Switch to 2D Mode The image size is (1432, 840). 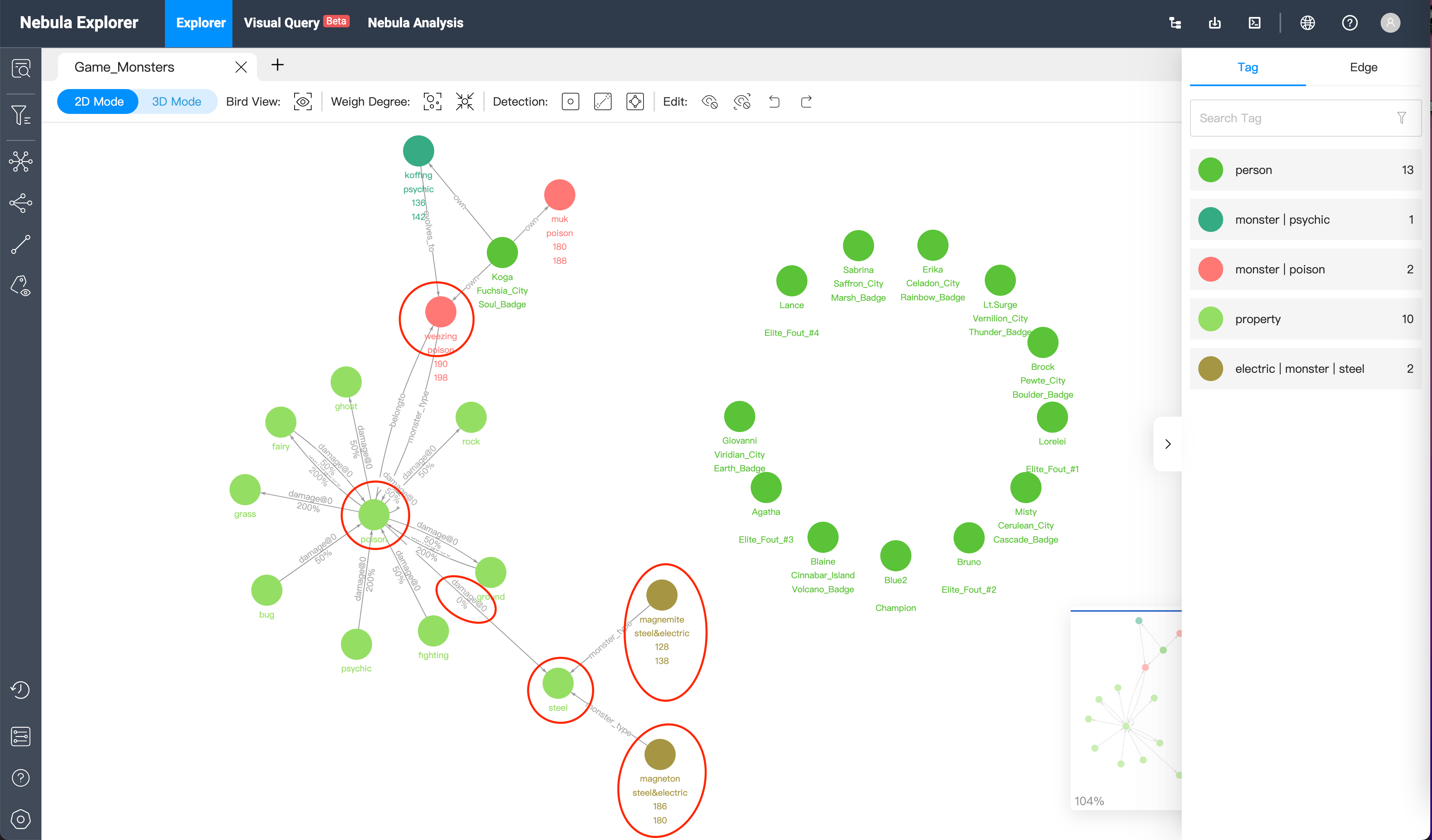(98, 101)
